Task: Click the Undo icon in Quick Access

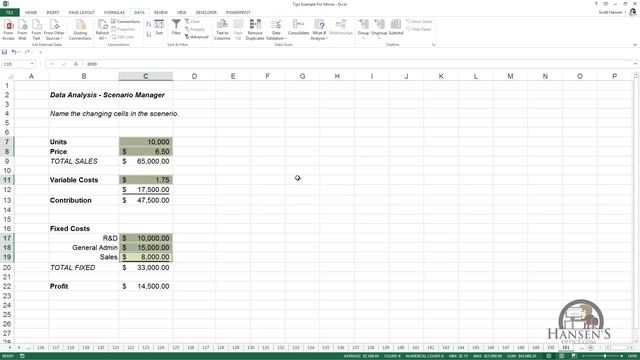Action: [x=14, y=52]
